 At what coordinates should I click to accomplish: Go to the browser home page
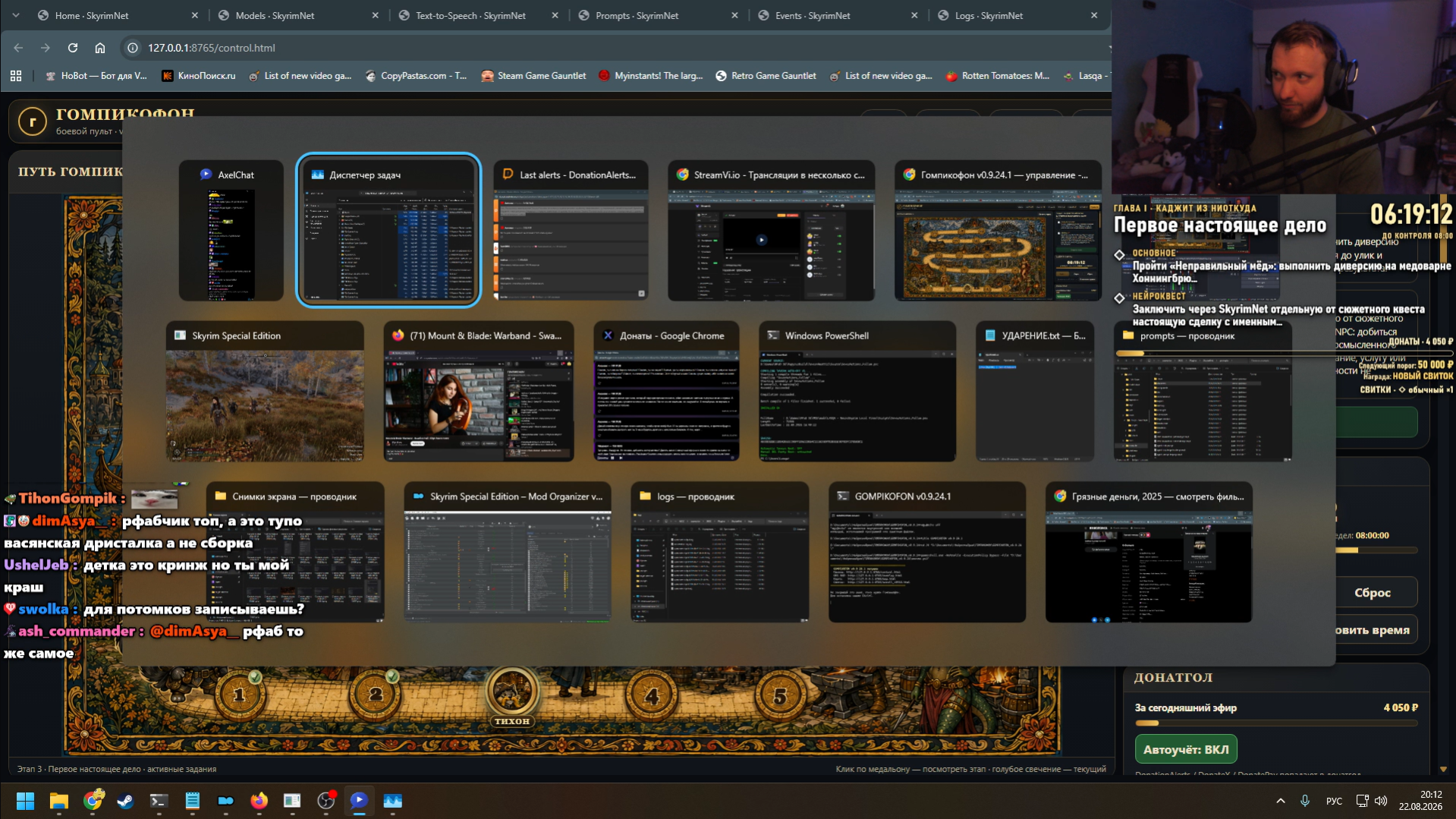(100, 48)
